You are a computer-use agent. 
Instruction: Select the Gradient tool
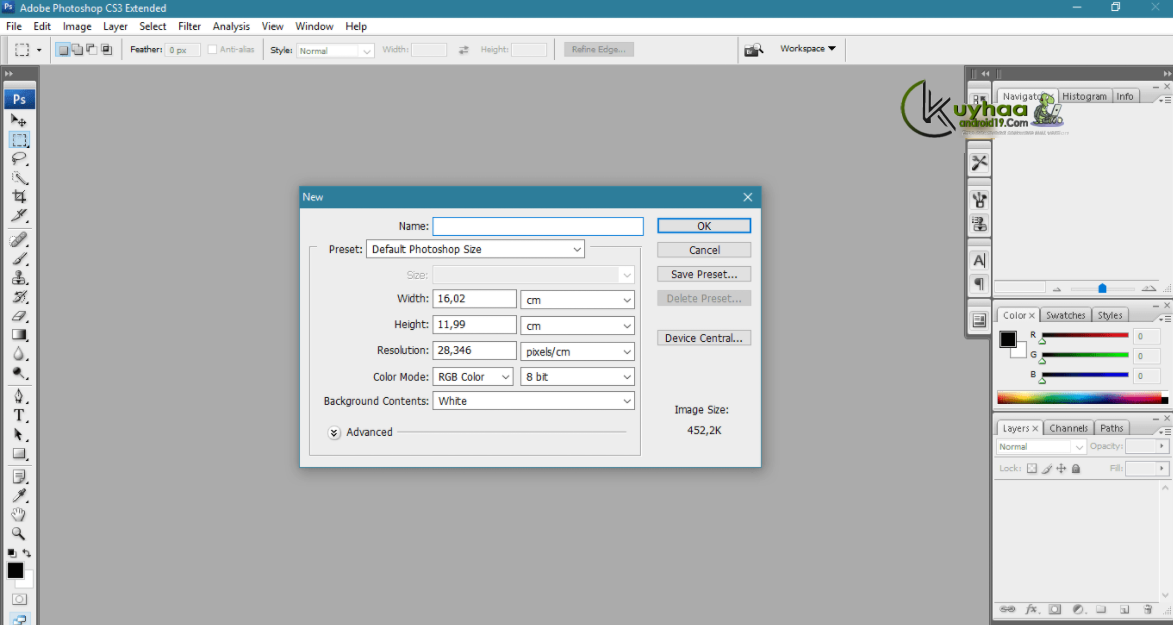[x=19, y=335]
